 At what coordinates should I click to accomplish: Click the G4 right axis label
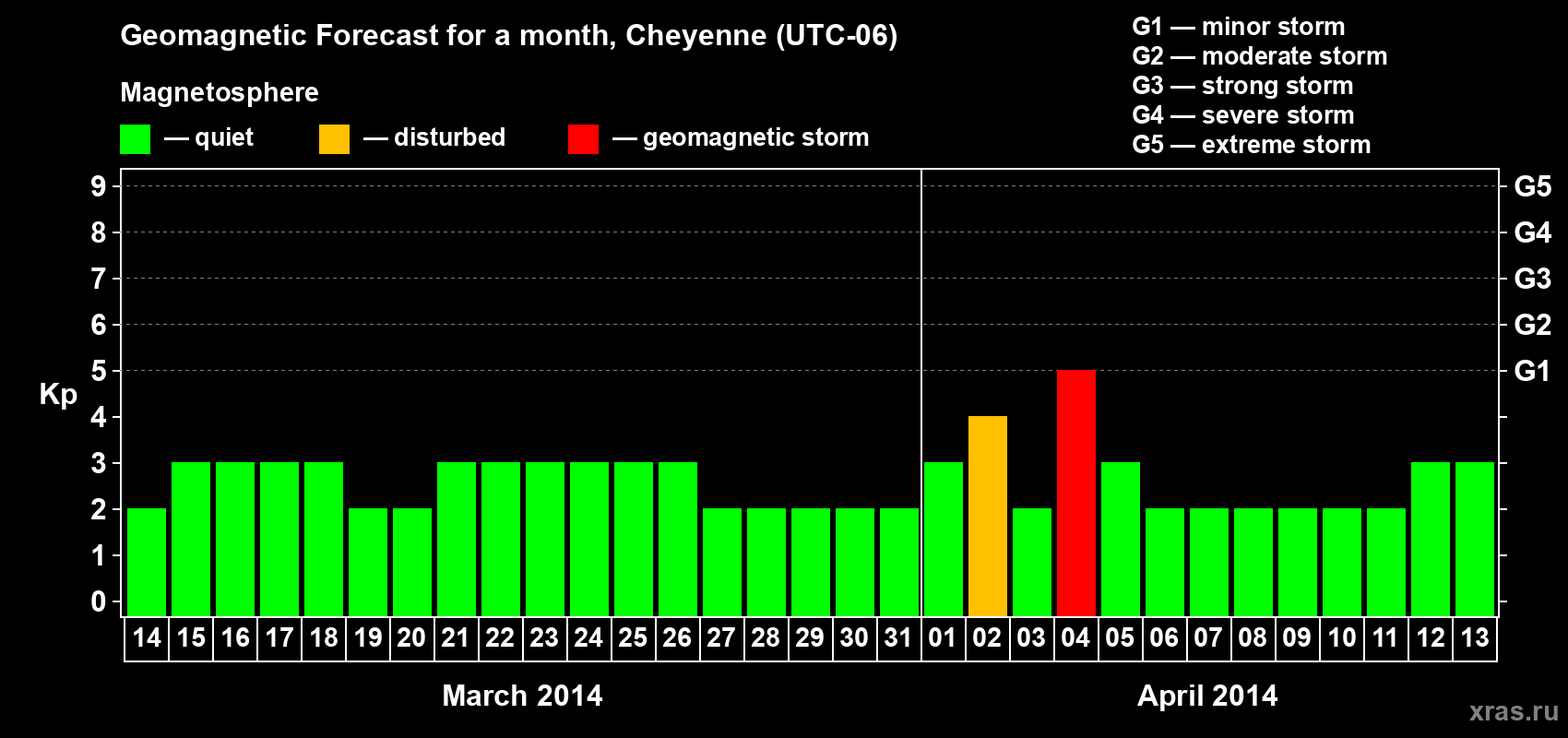pyautogui.click(x=1532, y=232)
